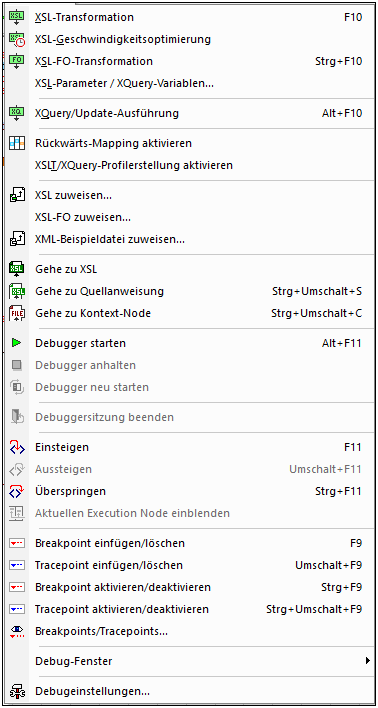
Task: Select XSL-FO zuweisen entry
Action: point(189,217)
